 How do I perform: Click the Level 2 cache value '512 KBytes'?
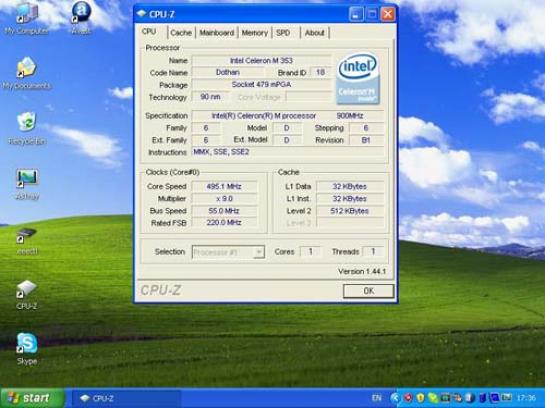coord(350,211)
